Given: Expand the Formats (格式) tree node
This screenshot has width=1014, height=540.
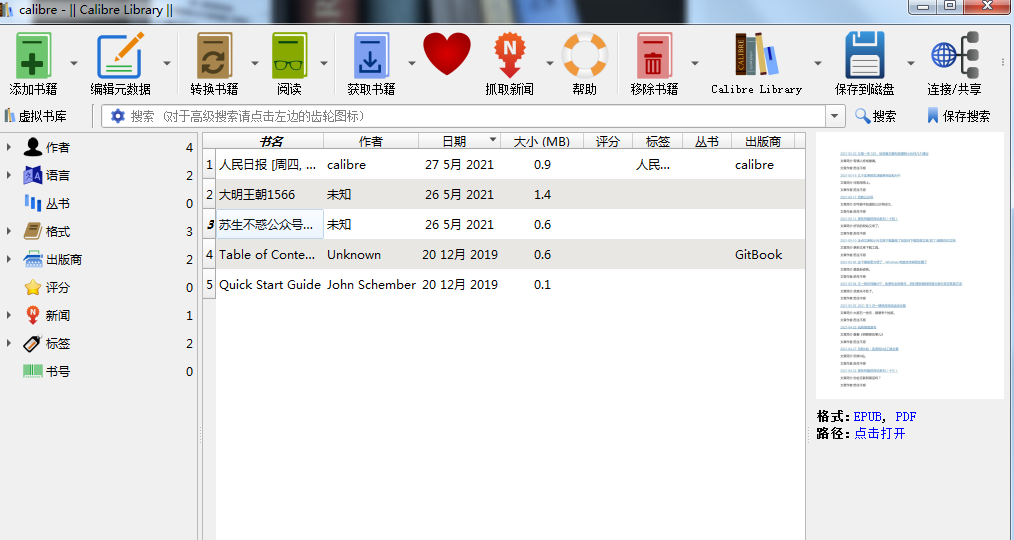Looking at the screenshot, I should [8, 231].
